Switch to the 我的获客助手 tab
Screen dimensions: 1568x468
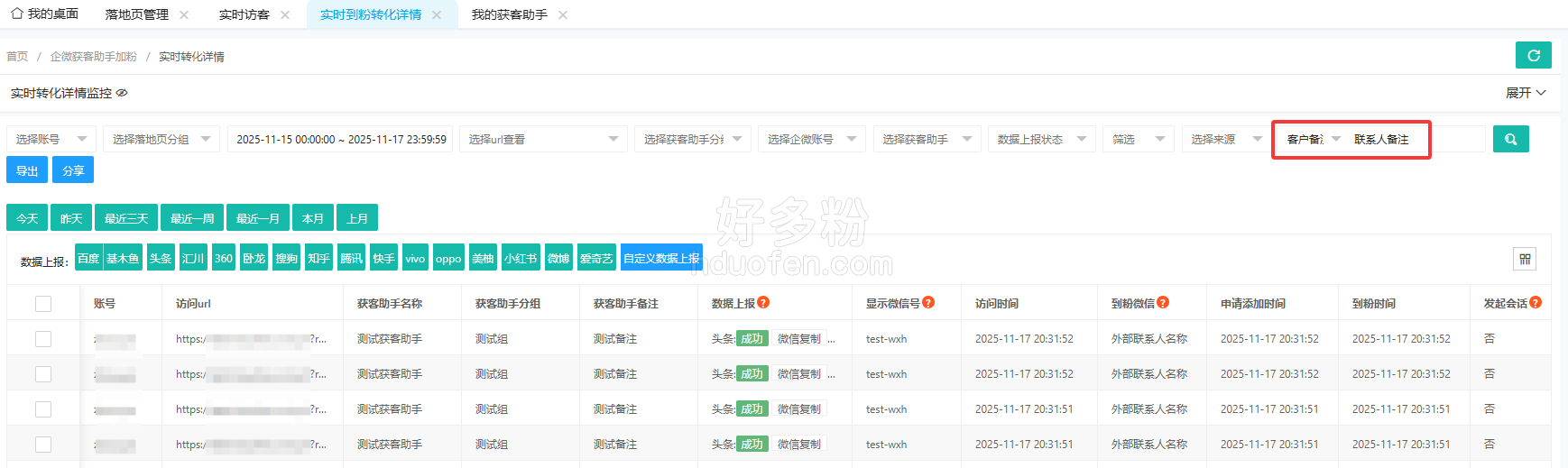(x=509, y=15)
